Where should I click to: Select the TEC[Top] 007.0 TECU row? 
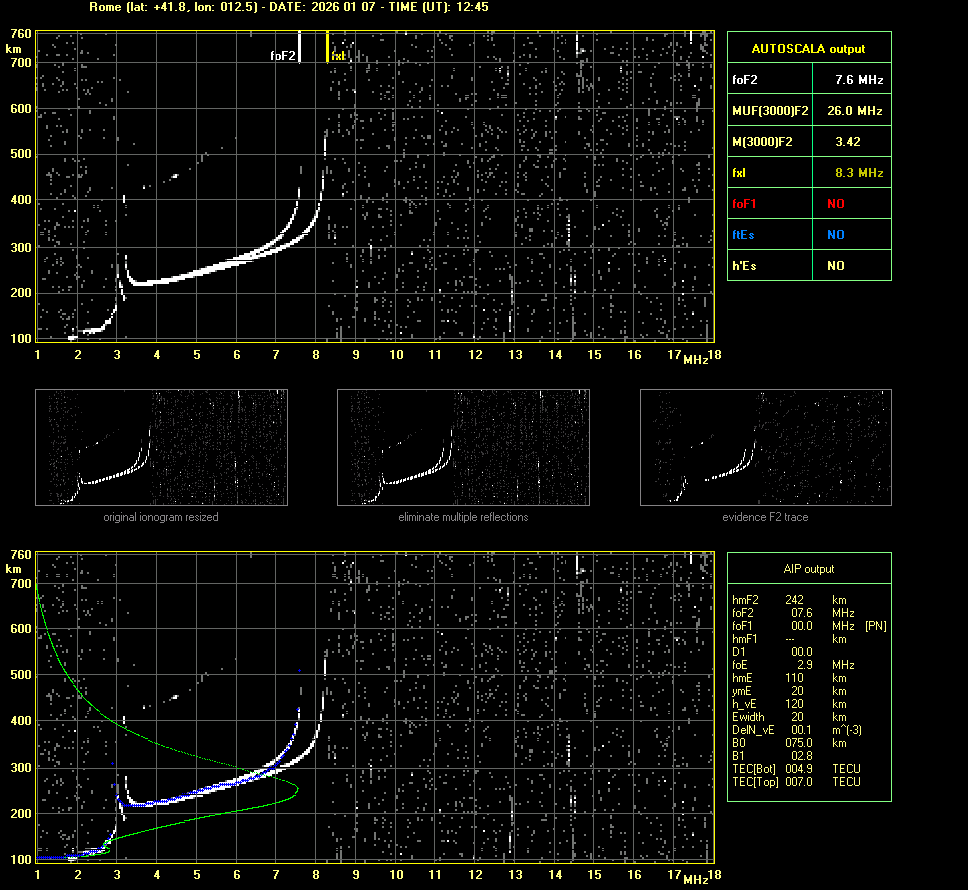click(x=796, y=781)
